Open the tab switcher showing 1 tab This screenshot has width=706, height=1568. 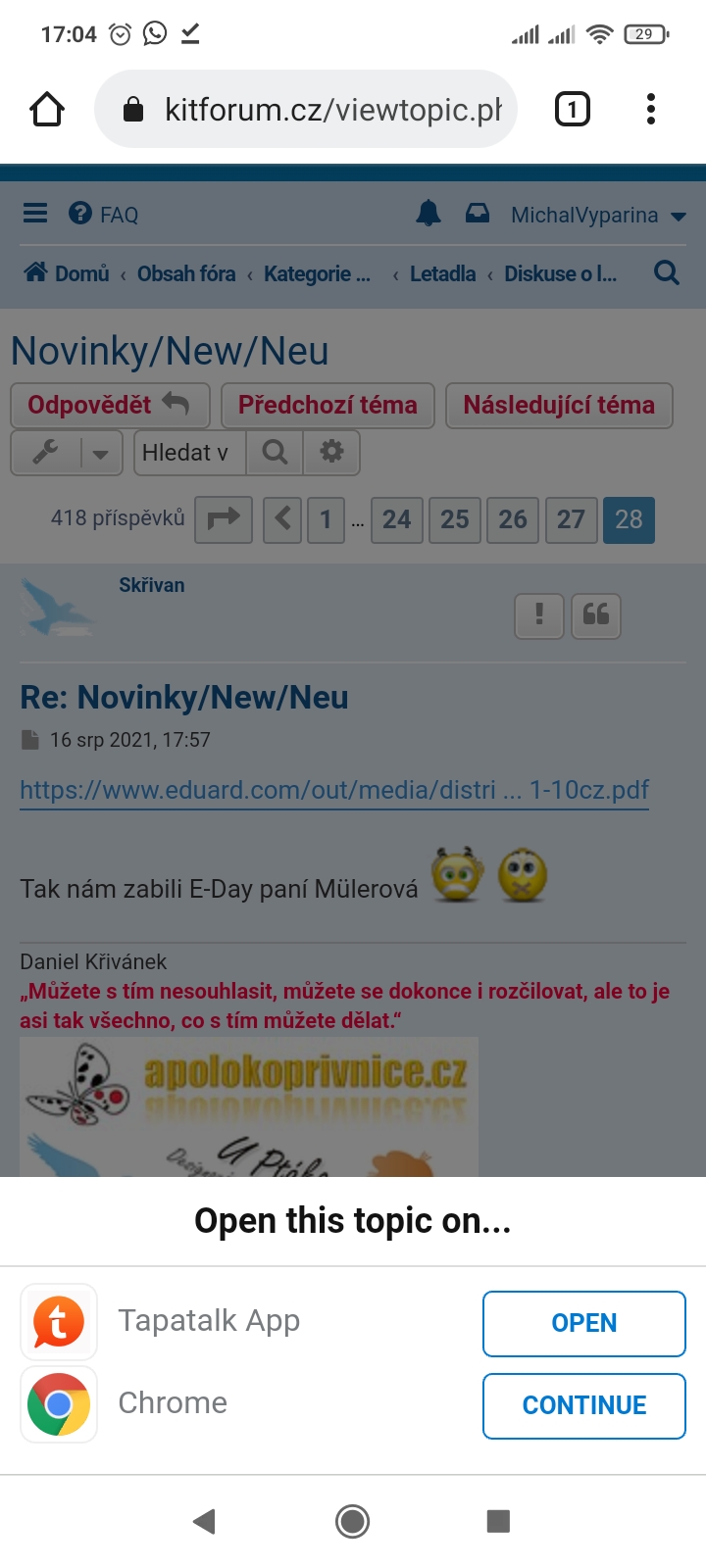(x=573, y=109)
